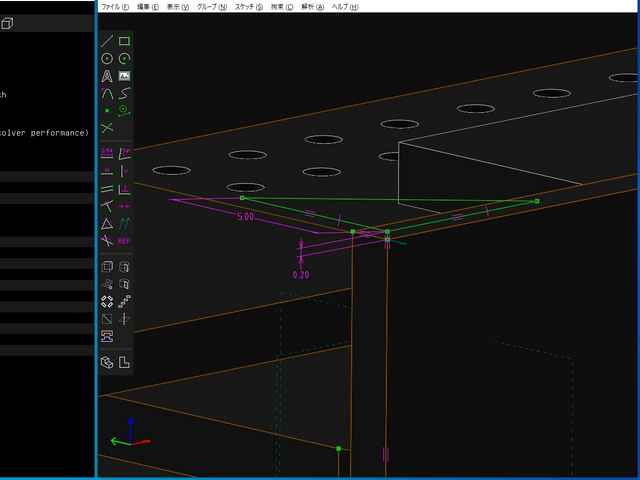Pick the circle sketch tool

[107, 59]
